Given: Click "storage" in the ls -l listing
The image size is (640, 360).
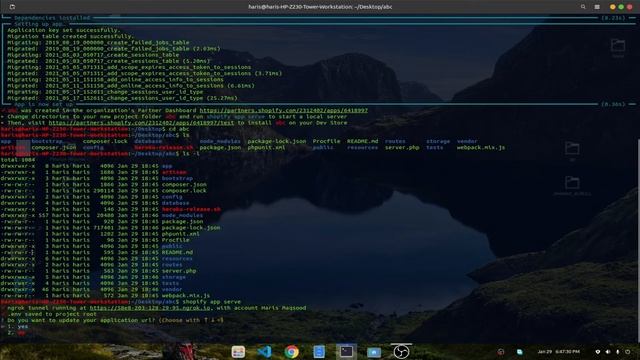Looking at the screenshot, I should [x=174, y=277].
